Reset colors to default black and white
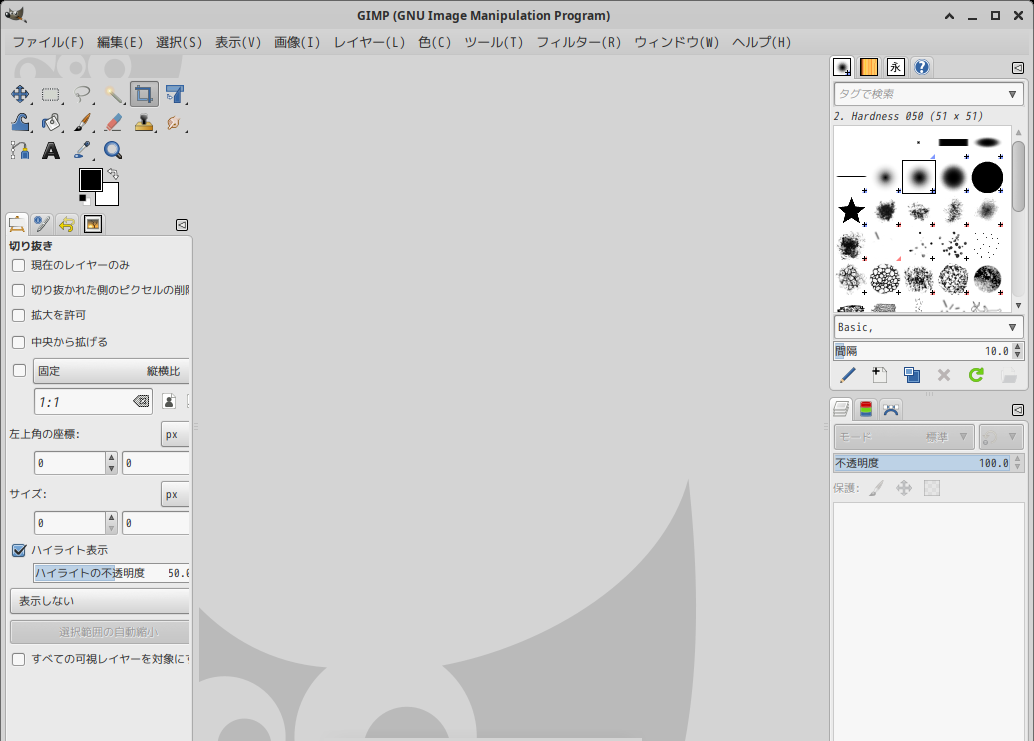Screen dimensions: 1034x741 point(84,199)
